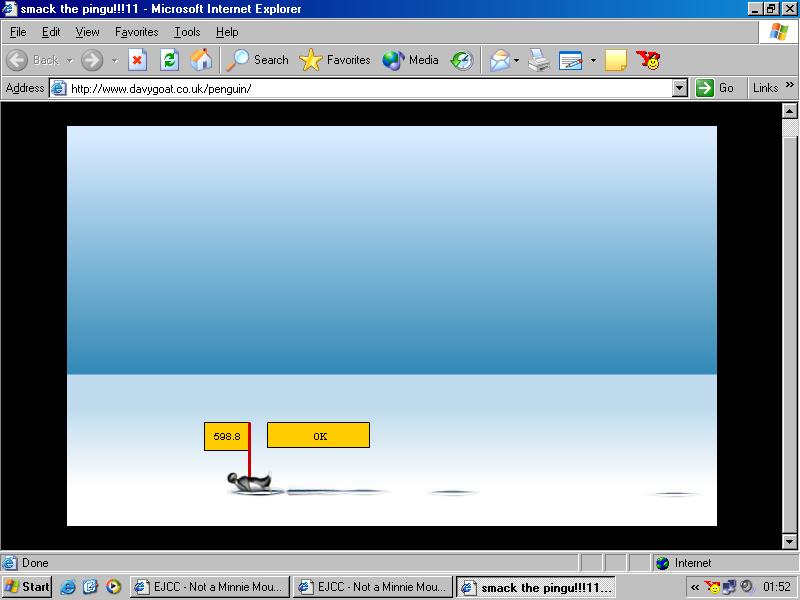
Task: Click the 01:52 system clock
Action: coord(777,587)
